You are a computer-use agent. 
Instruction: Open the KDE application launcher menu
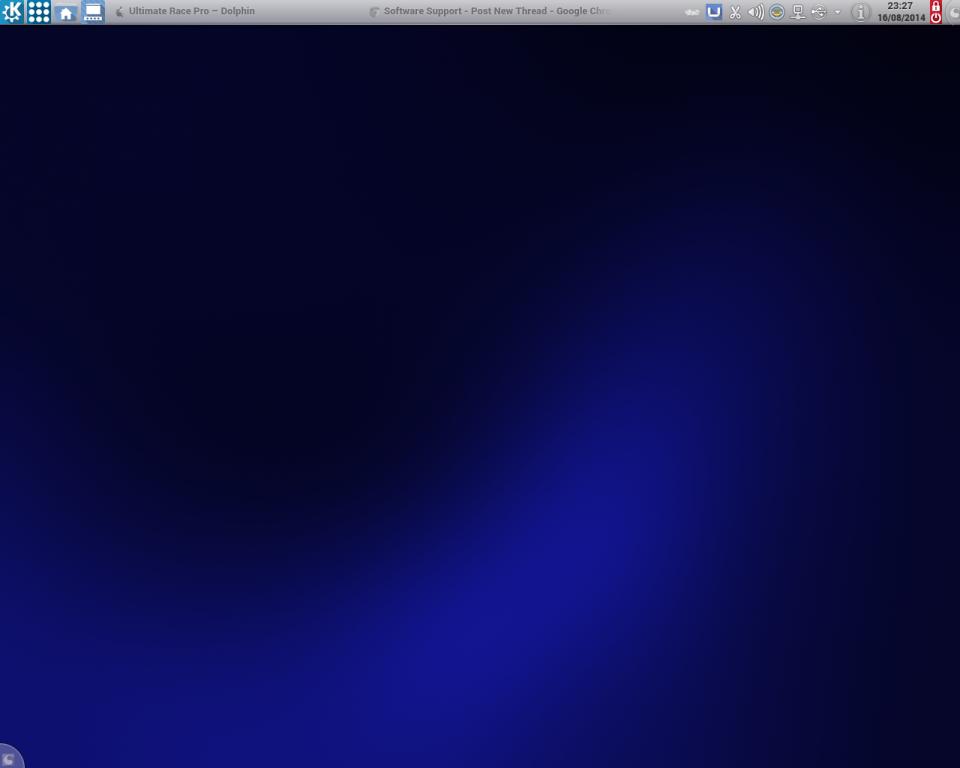click(12, 12)
